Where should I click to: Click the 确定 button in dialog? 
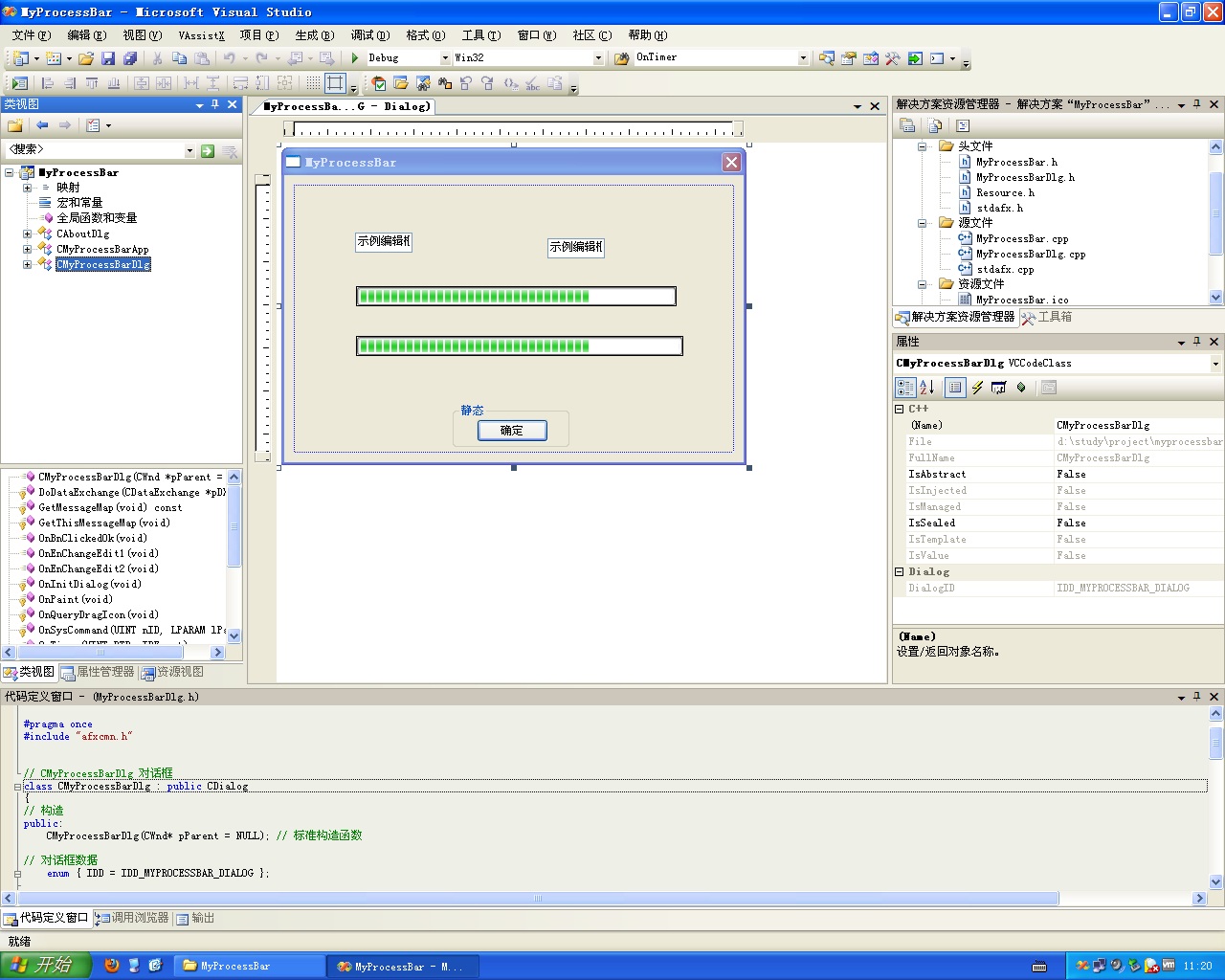click(512, 431)
